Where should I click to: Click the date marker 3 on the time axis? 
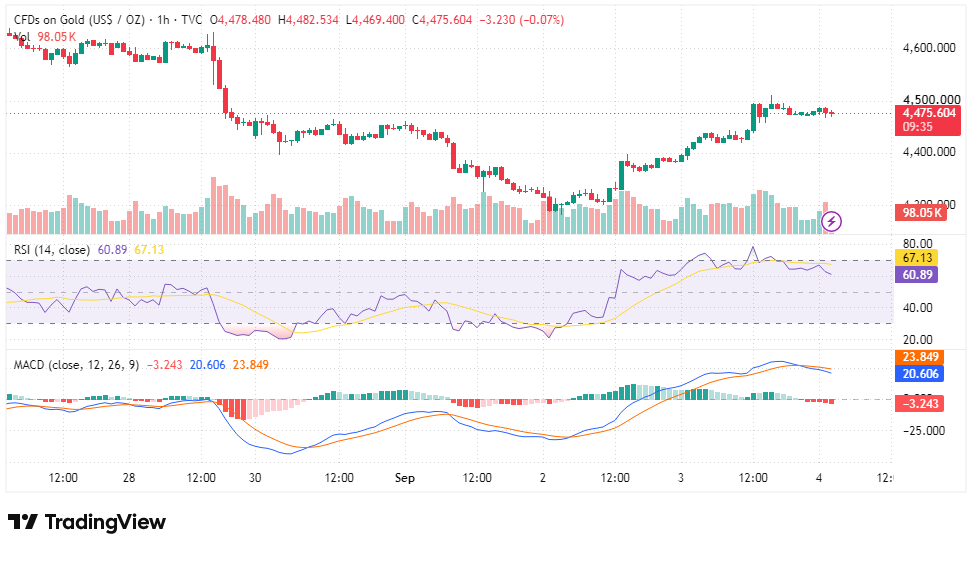[681, 478]
